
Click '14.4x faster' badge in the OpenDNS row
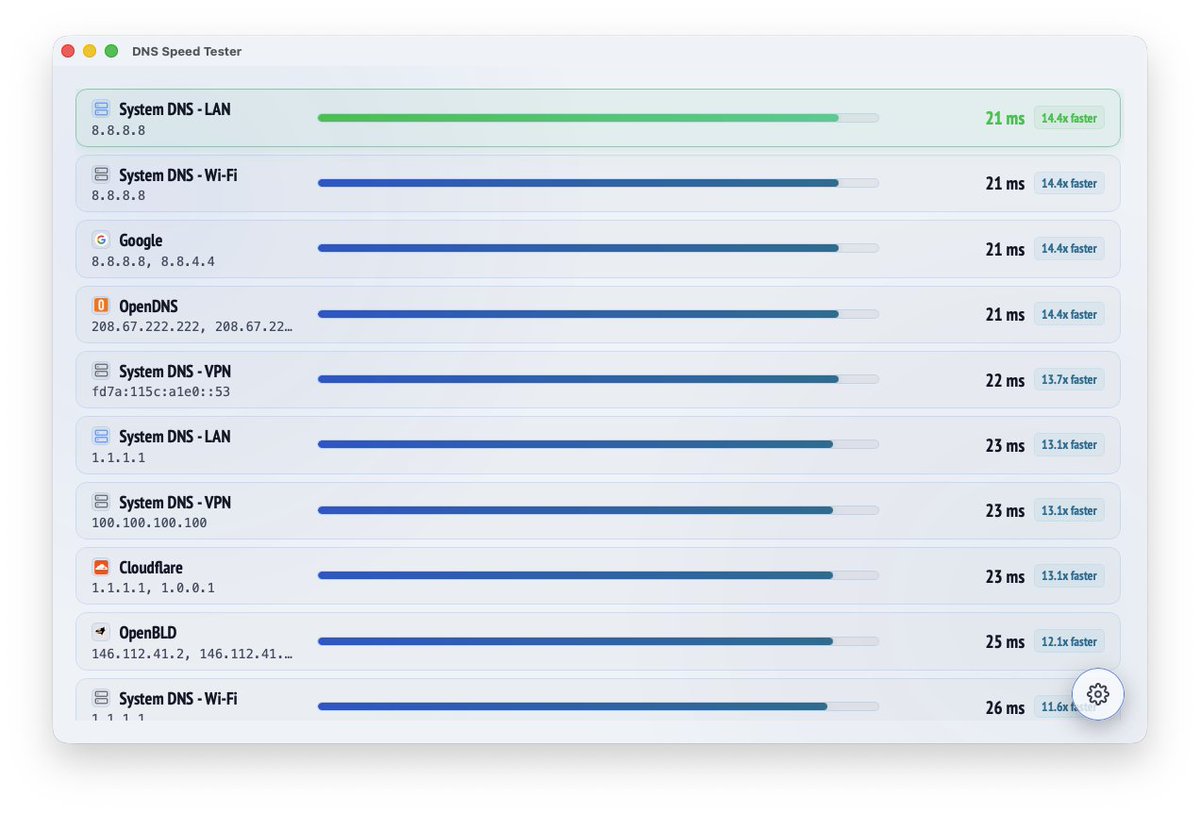[1069, 314]
